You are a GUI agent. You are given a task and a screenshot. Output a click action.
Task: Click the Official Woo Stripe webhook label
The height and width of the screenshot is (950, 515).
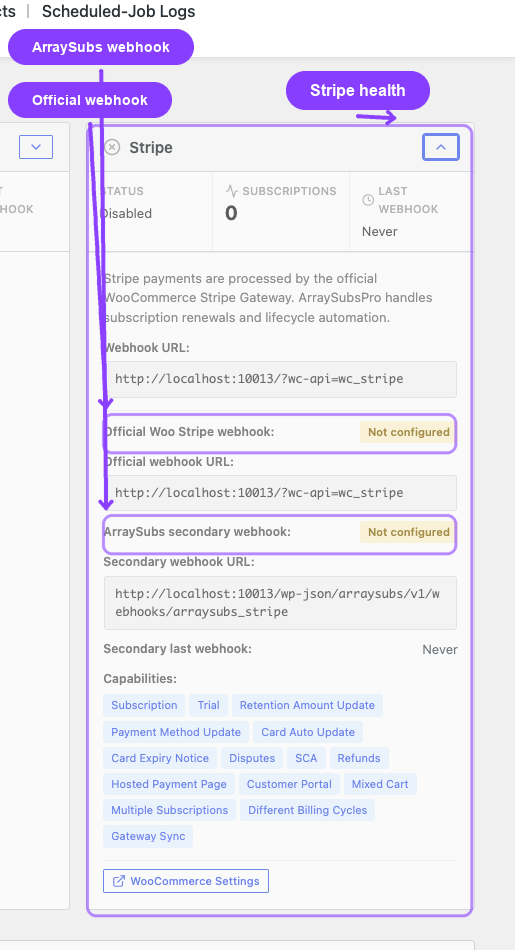click(189, 432)
